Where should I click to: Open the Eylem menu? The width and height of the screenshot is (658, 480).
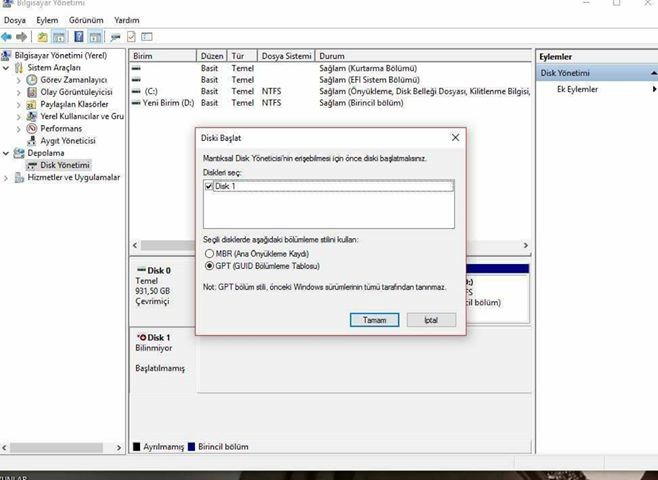tap(47, 20)
